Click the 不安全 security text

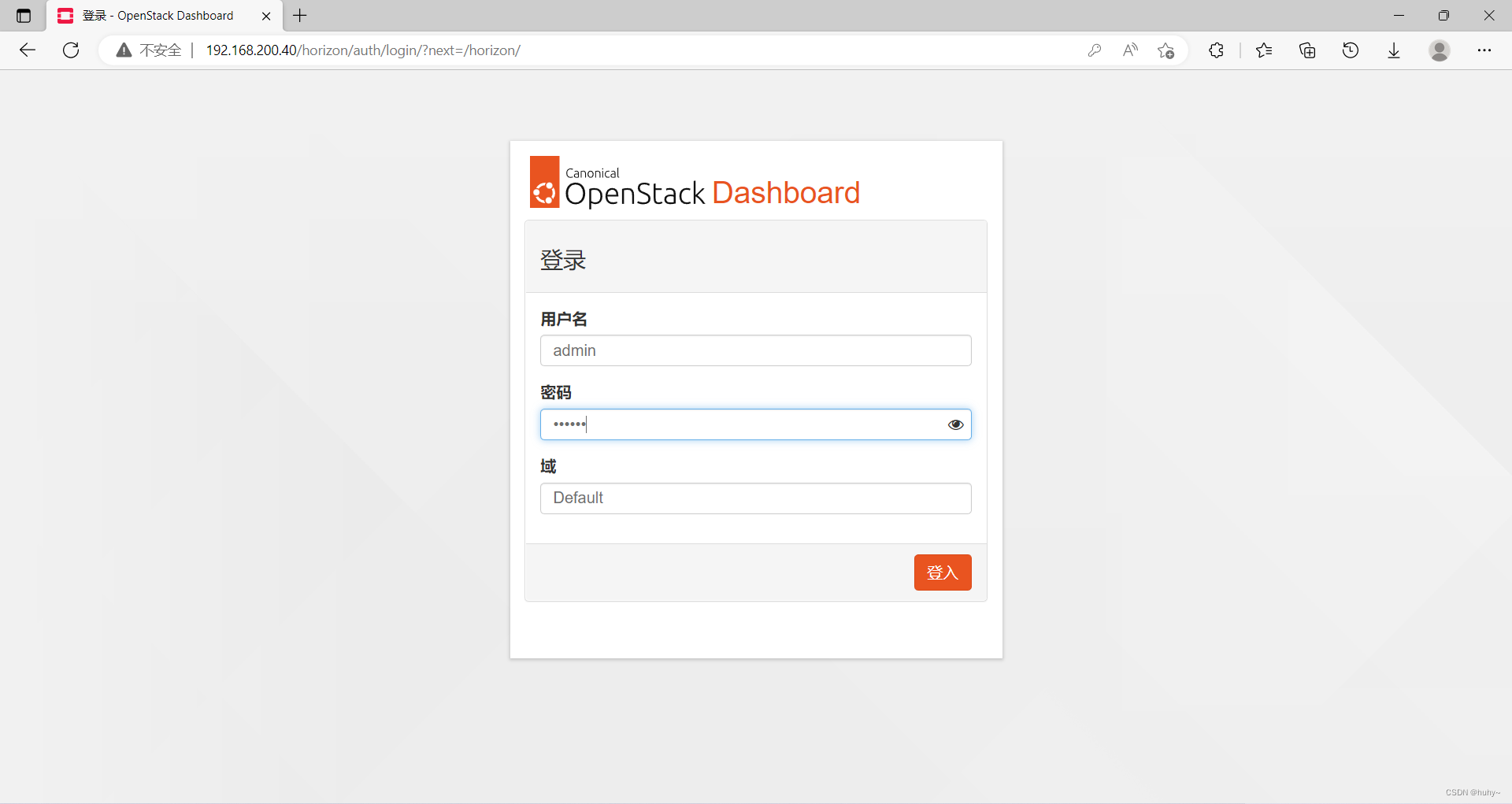pyautogui.click(x=161, y=50)
